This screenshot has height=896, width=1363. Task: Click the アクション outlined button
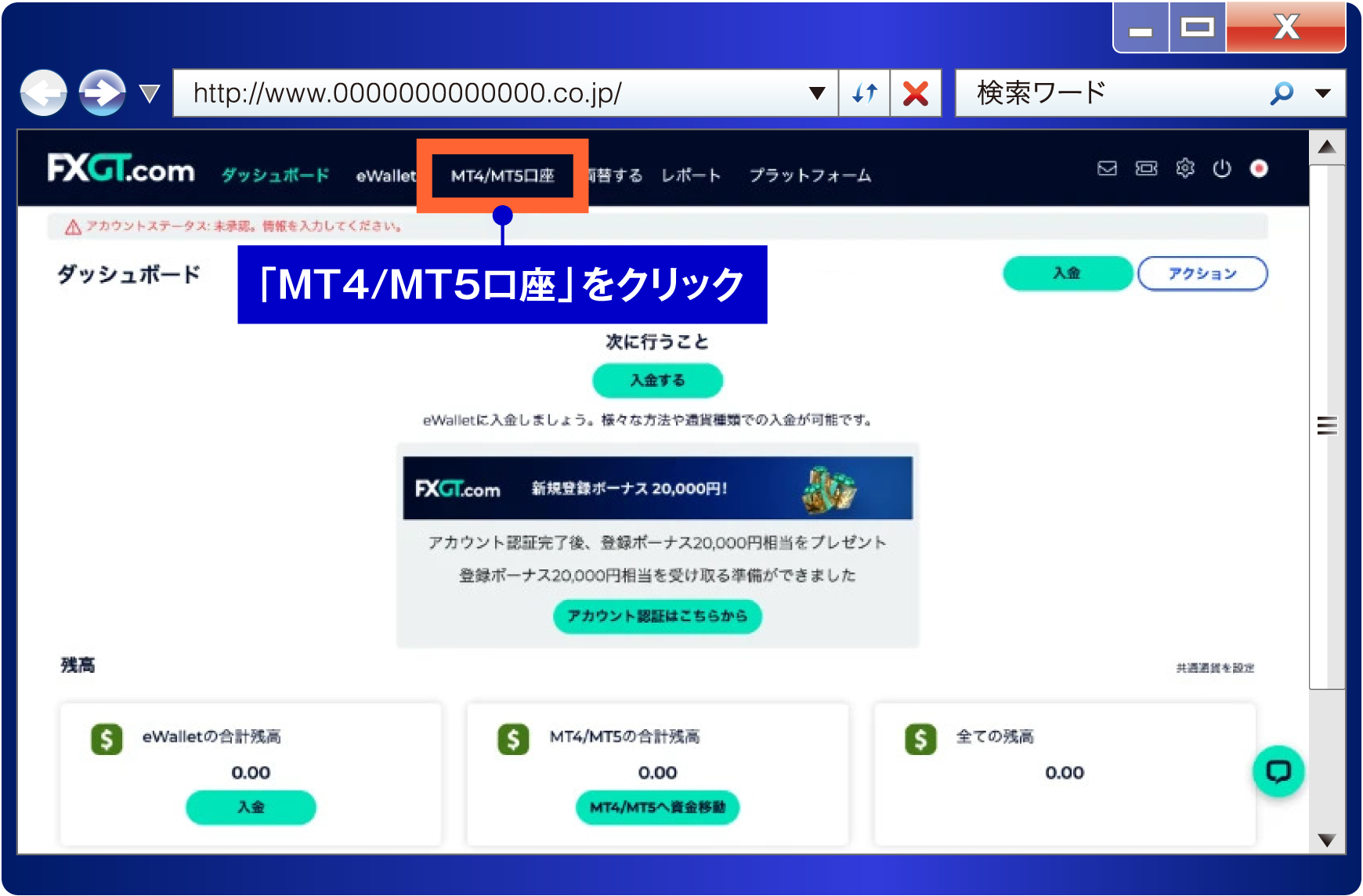(1202, 273)
